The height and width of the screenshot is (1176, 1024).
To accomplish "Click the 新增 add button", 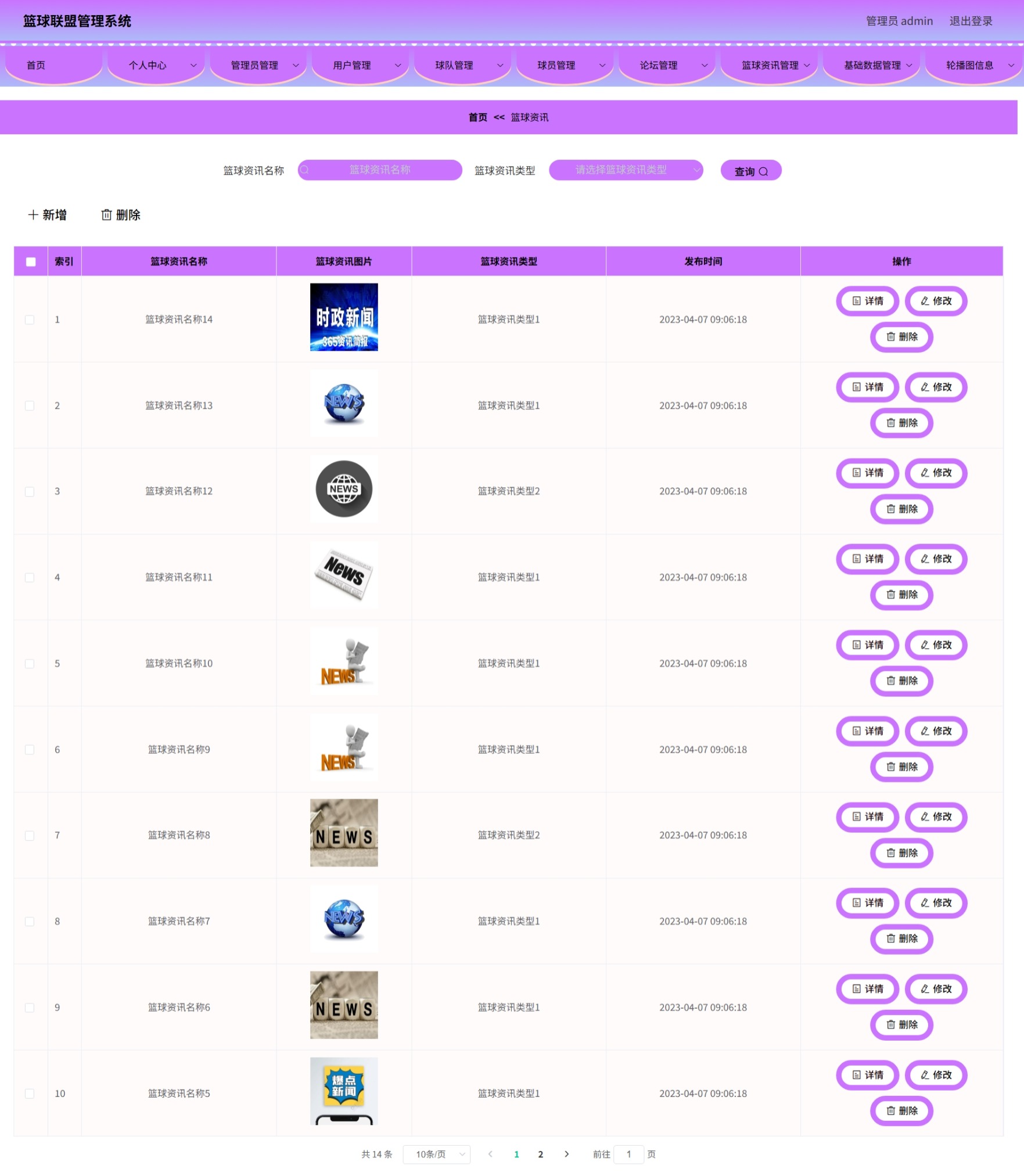I will 47,215.
